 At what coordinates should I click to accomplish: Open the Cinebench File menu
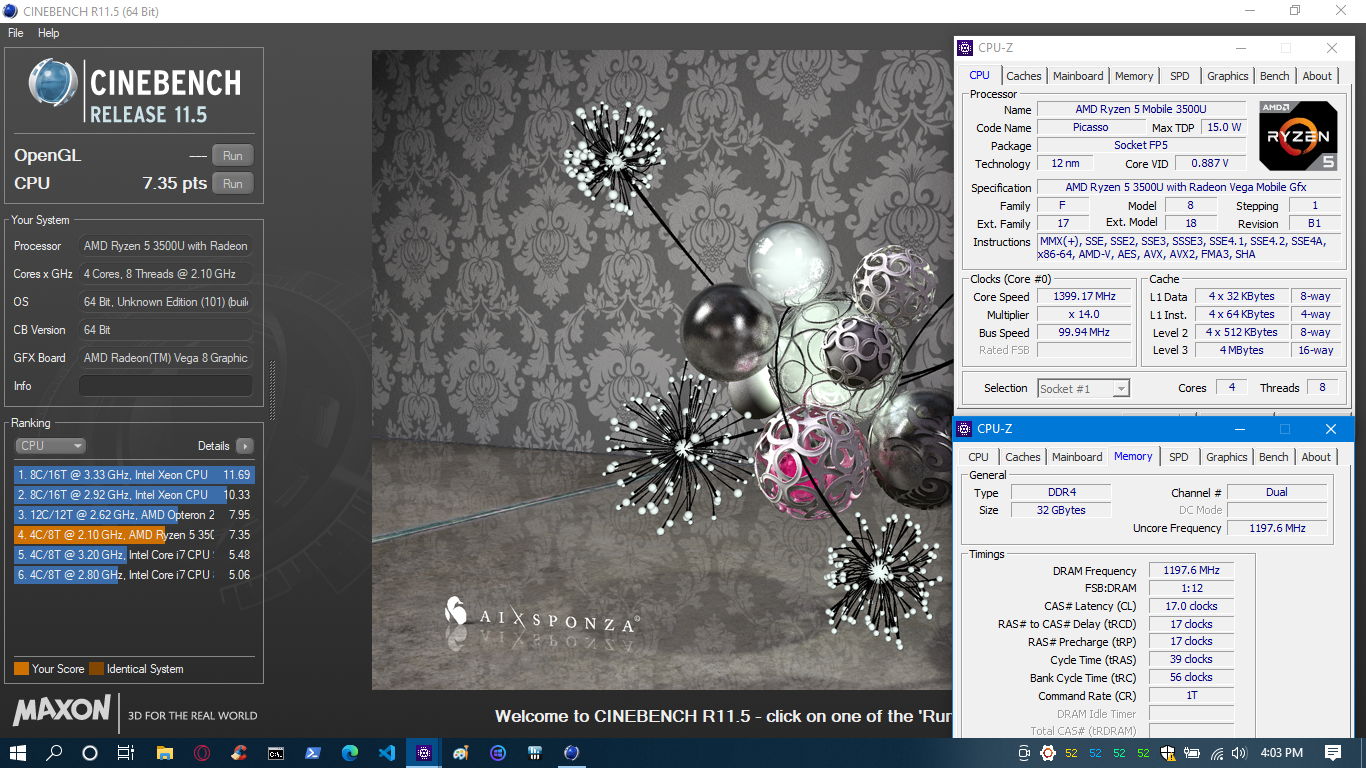point(15,33)
